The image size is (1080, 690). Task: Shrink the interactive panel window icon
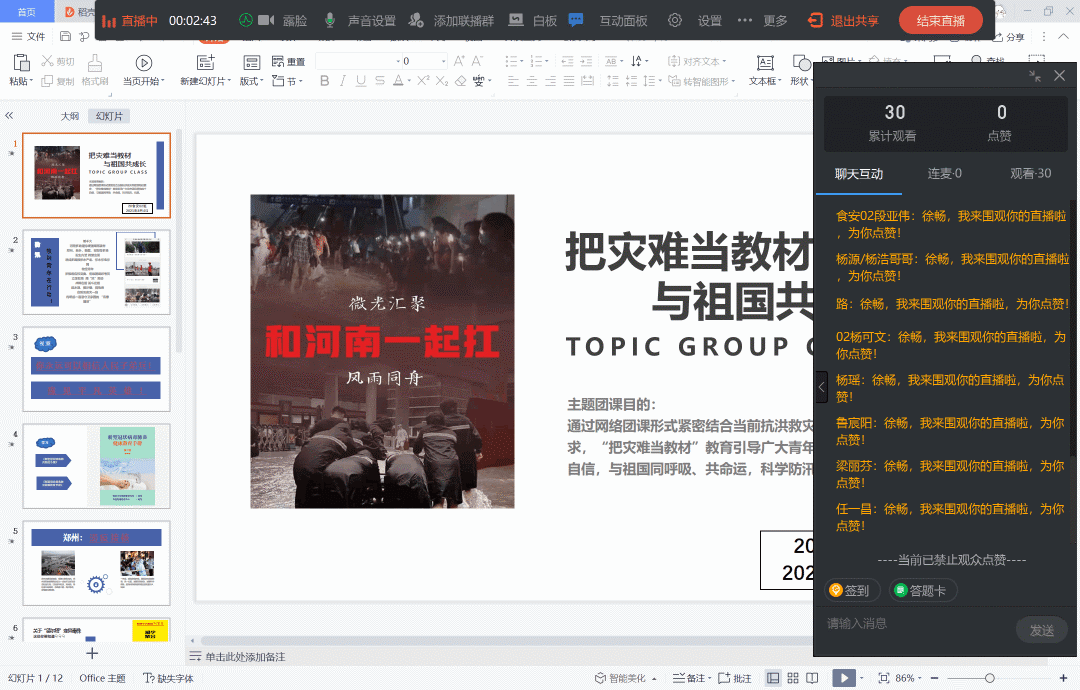[1034, 76]
